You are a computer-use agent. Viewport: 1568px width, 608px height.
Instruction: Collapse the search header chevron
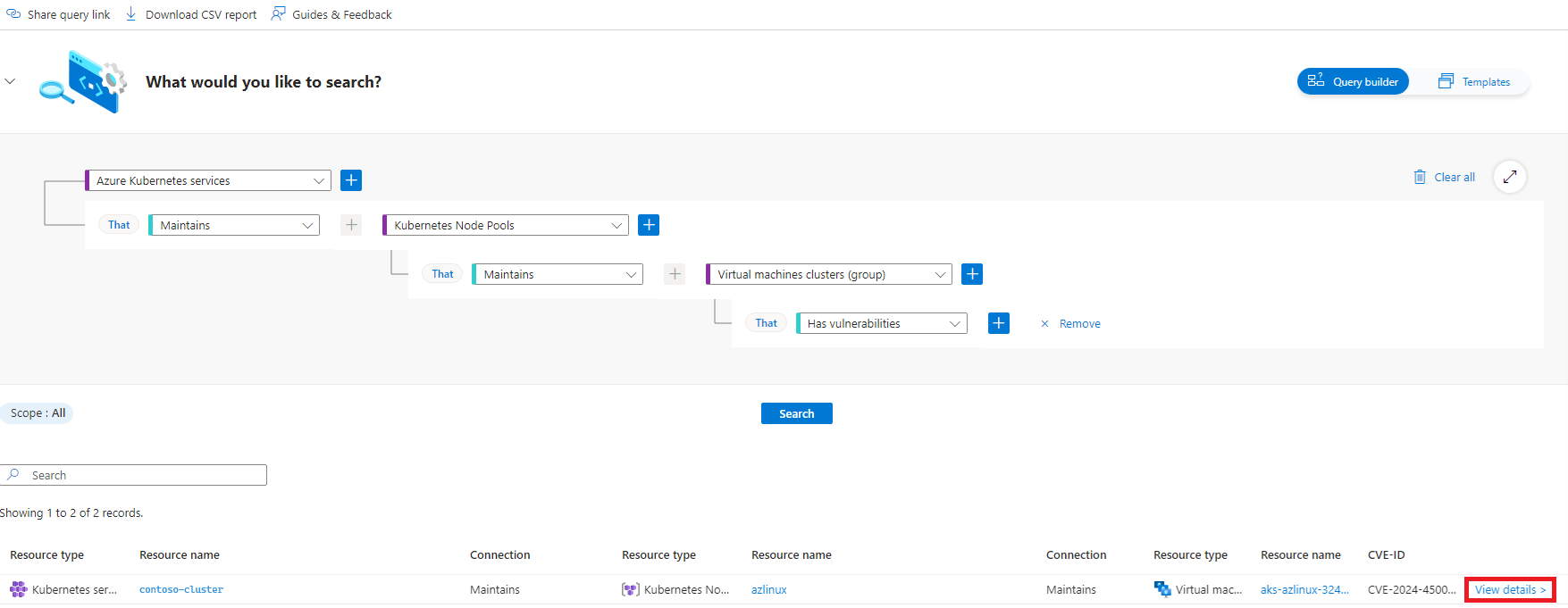(x=10, y=81)
